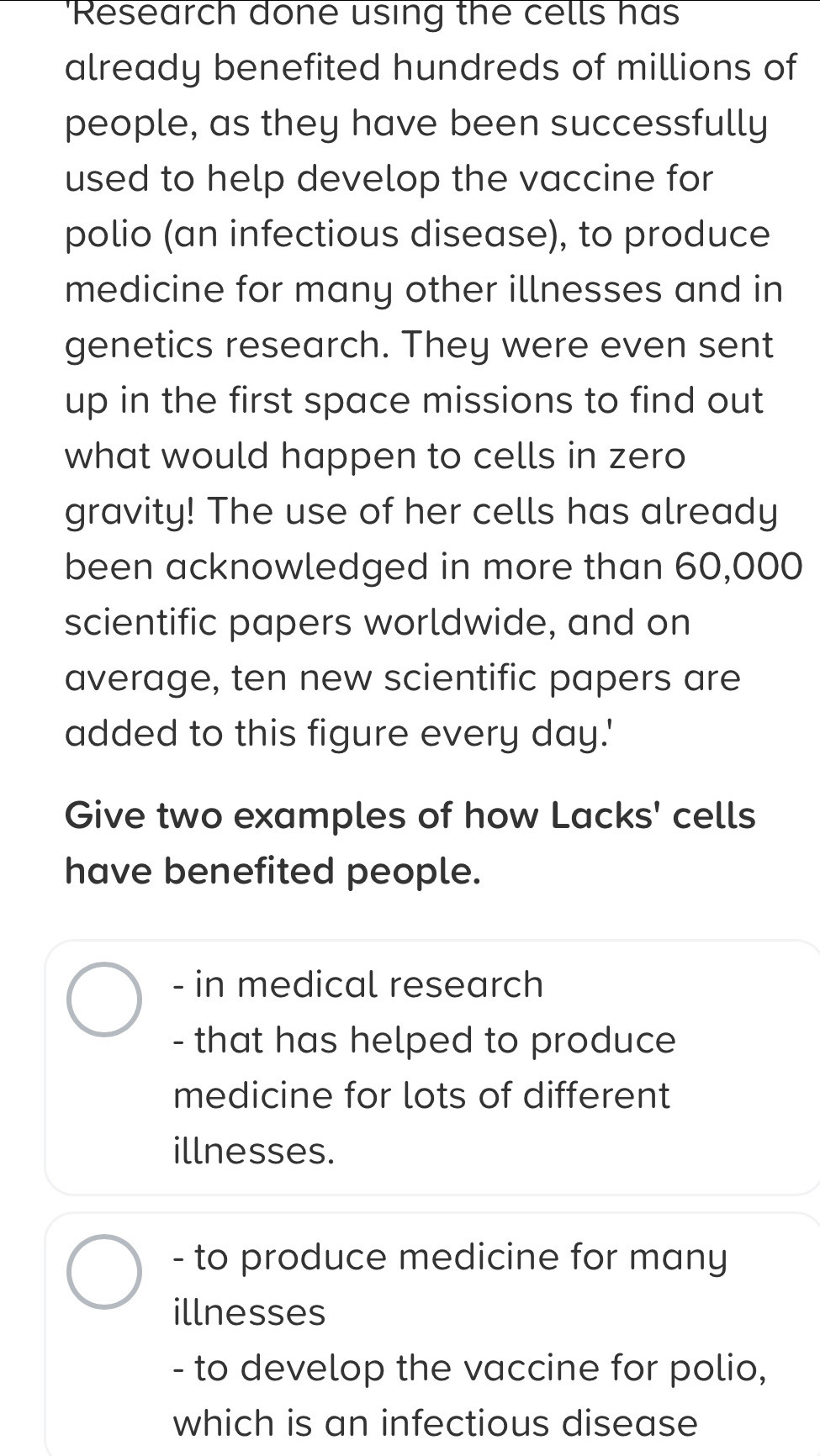Click the word 'gravity!' in the passage
Viewport: 820px width, 1456px height.
coord(130,511)
